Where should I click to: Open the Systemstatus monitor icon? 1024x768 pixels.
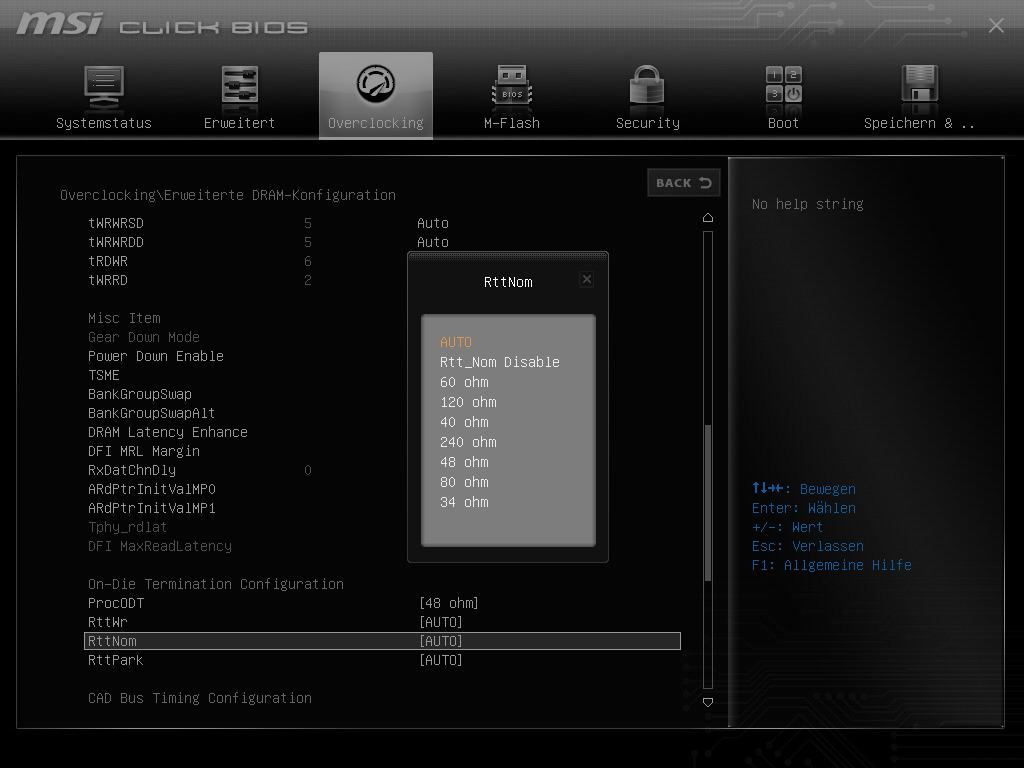click(x=104, y=87)
